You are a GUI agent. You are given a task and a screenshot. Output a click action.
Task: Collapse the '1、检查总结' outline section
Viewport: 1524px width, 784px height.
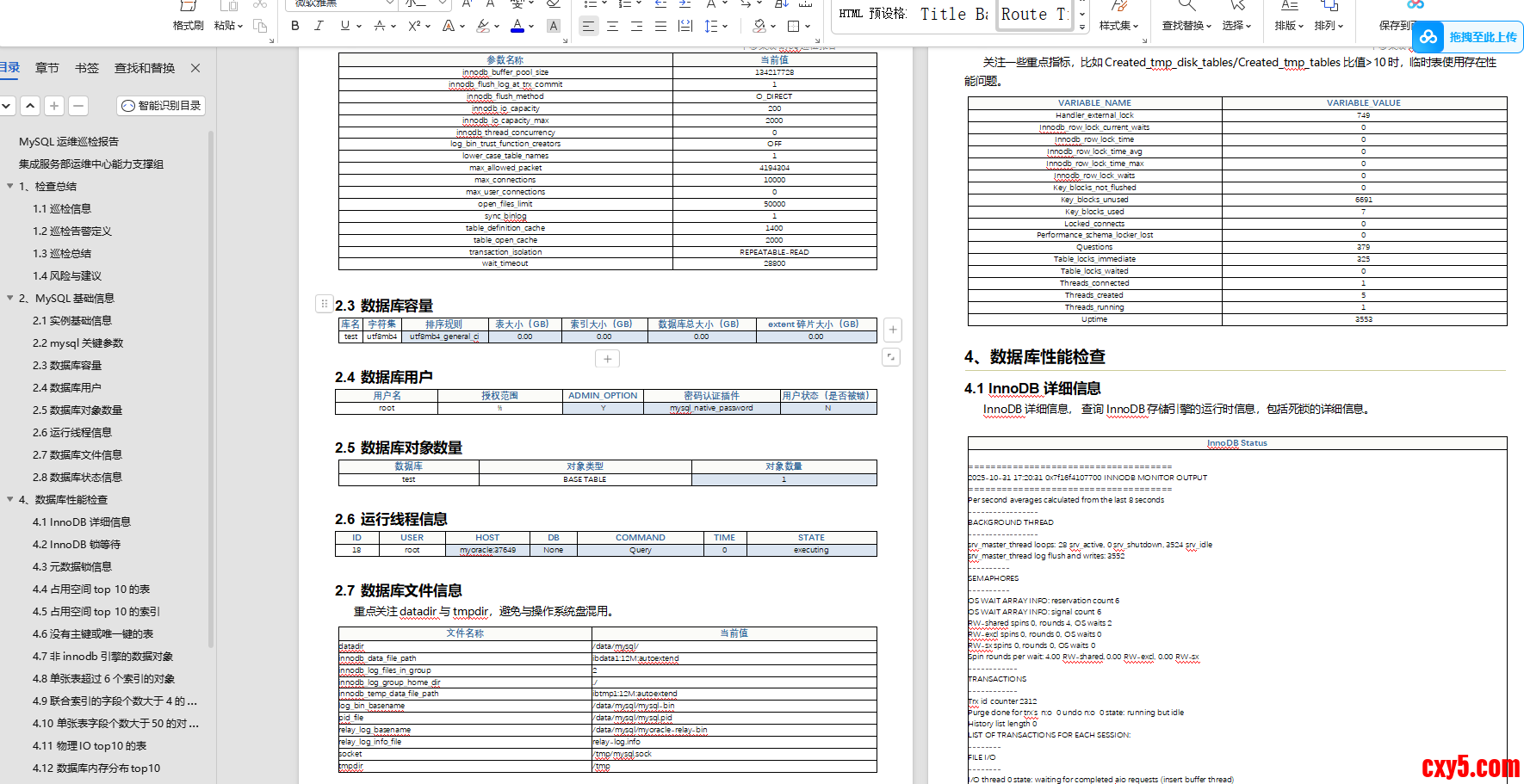9,186
